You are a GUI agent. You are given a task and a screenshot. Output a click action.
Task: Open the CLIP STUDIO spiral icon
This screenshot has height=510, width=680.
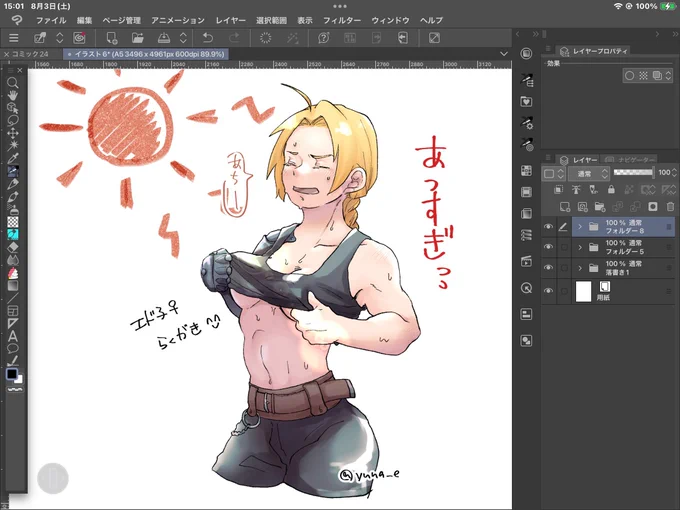pyautogui.click(x=79, y=38)
